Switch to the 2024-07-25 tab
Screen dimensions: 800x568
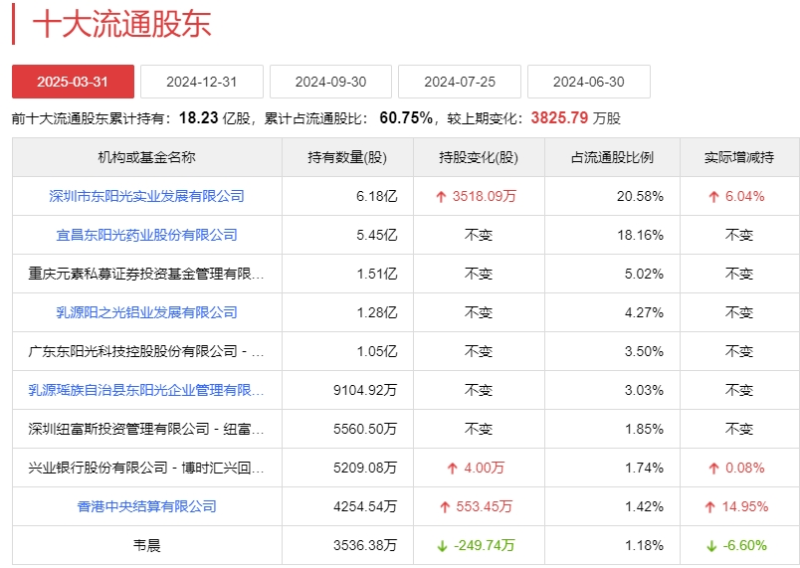click(459, 82)
